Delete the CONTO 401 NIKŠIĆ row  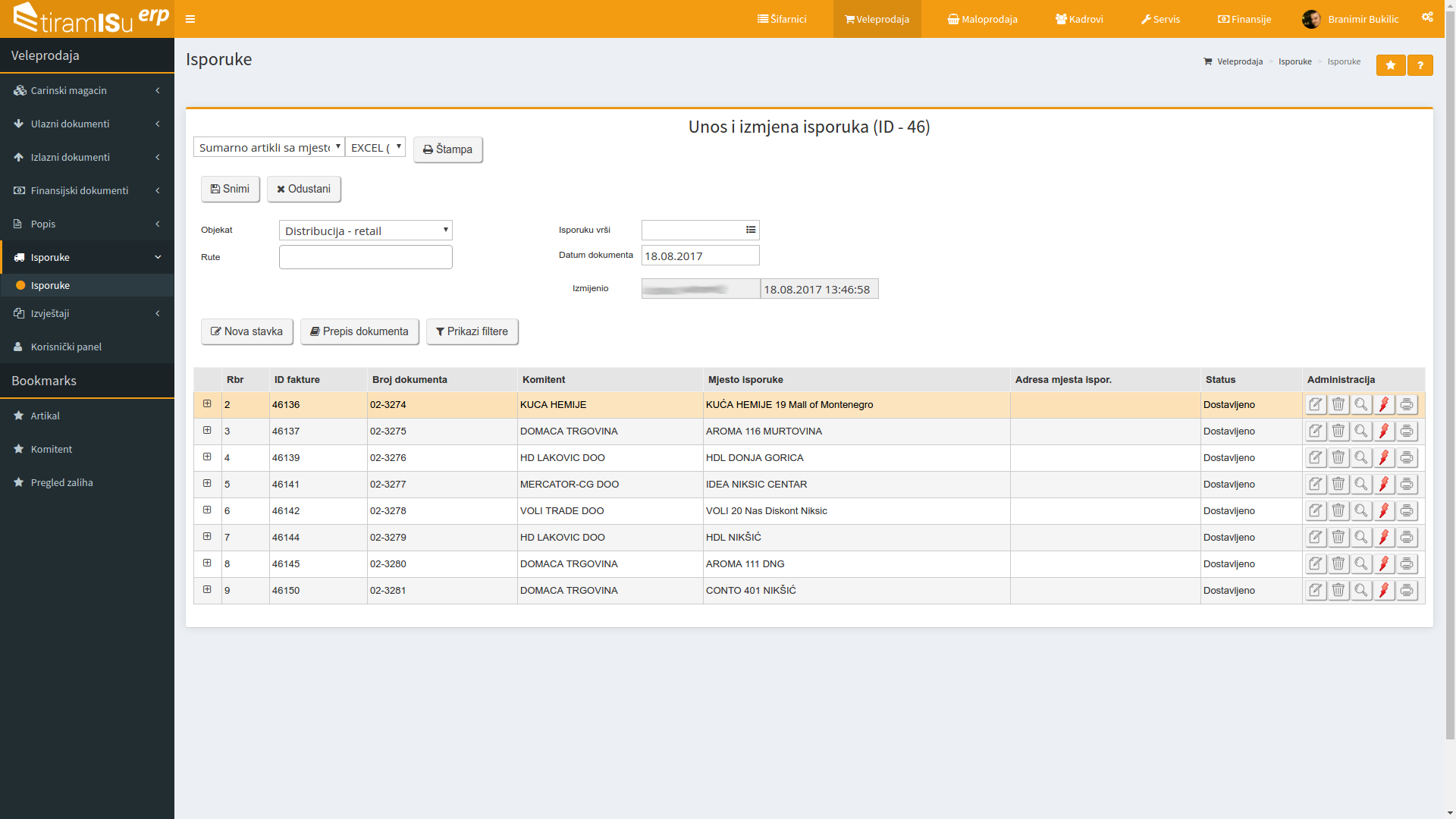(1338, 591)
